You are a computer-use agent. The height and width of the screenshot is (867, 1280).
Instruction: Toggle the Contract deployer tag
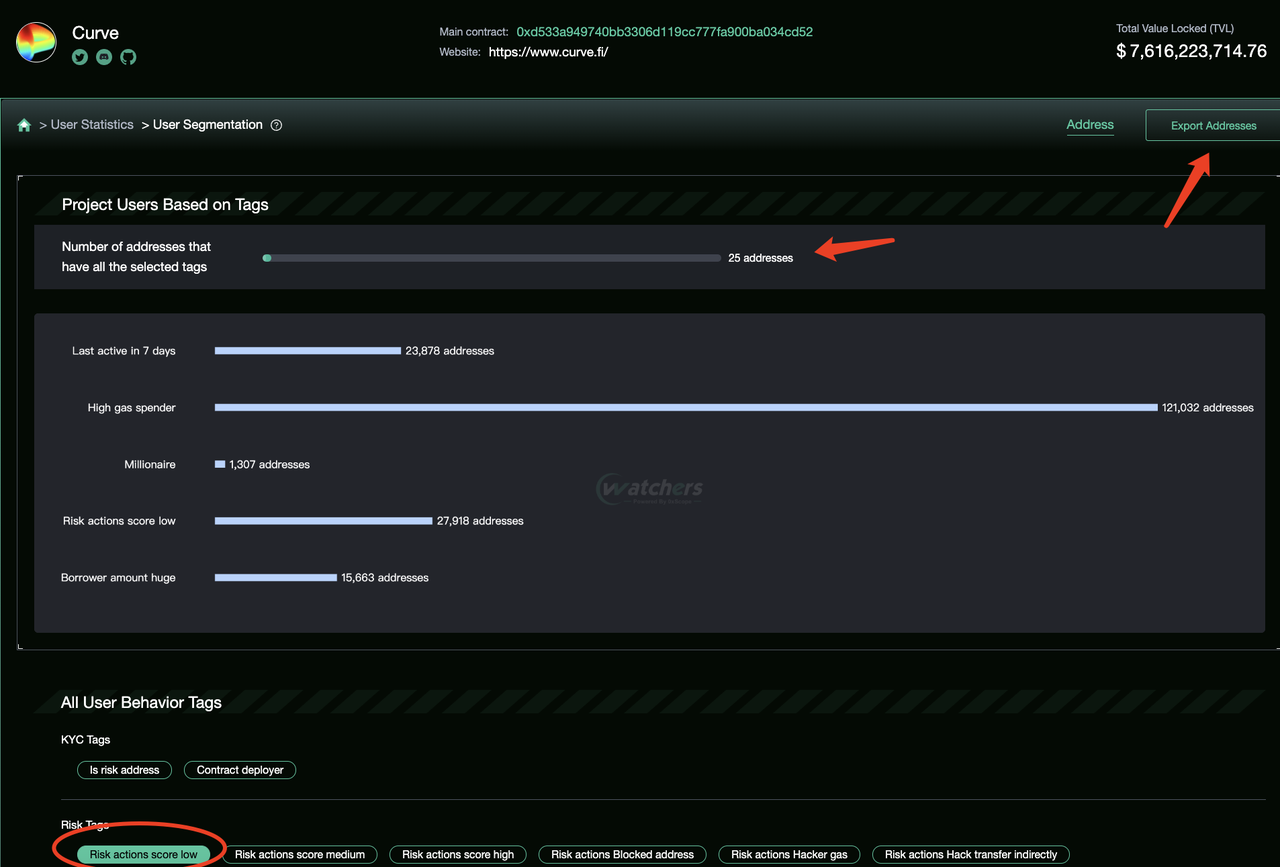coord(240,770)
